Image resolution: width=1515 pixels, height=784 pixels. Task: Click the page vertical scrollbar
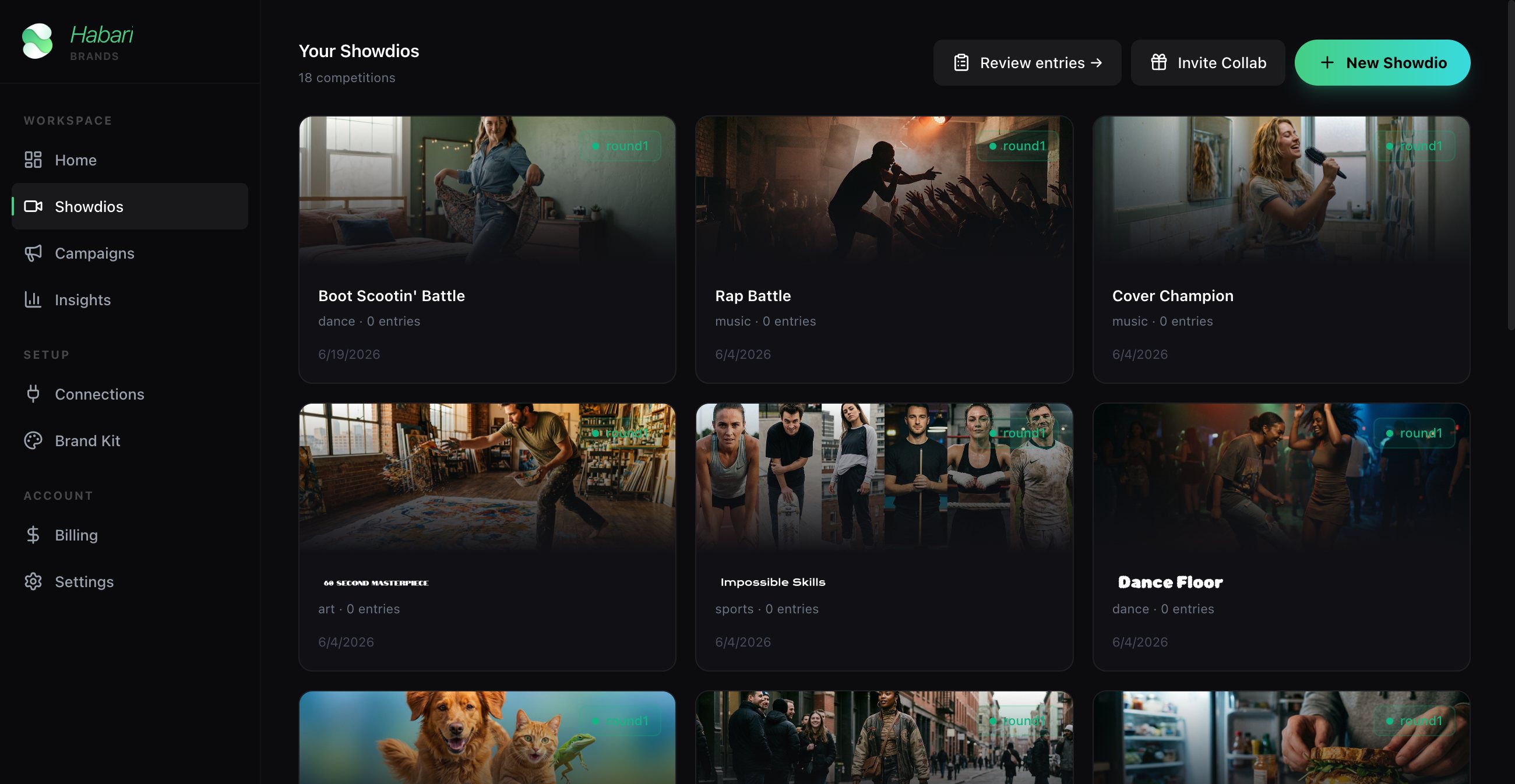[1511, 165]
